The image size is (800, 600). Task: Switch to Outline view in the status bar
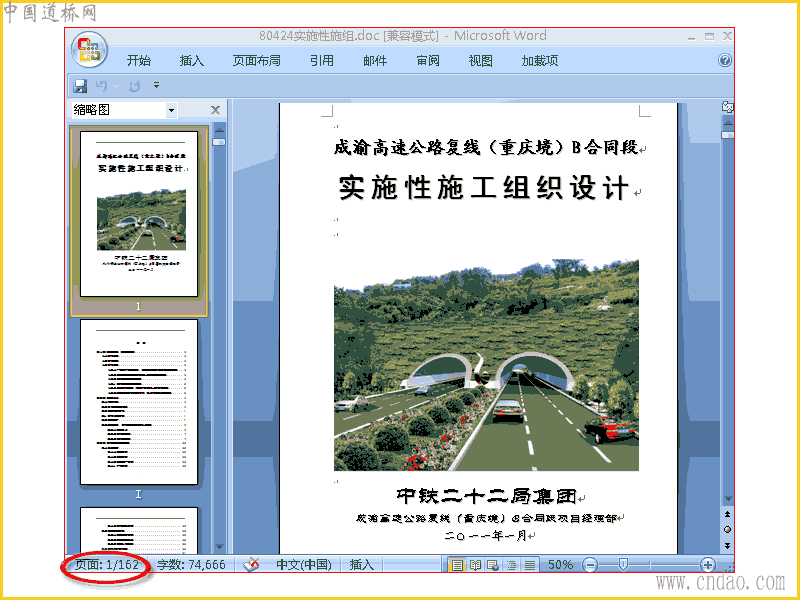(x=511, y=565)
